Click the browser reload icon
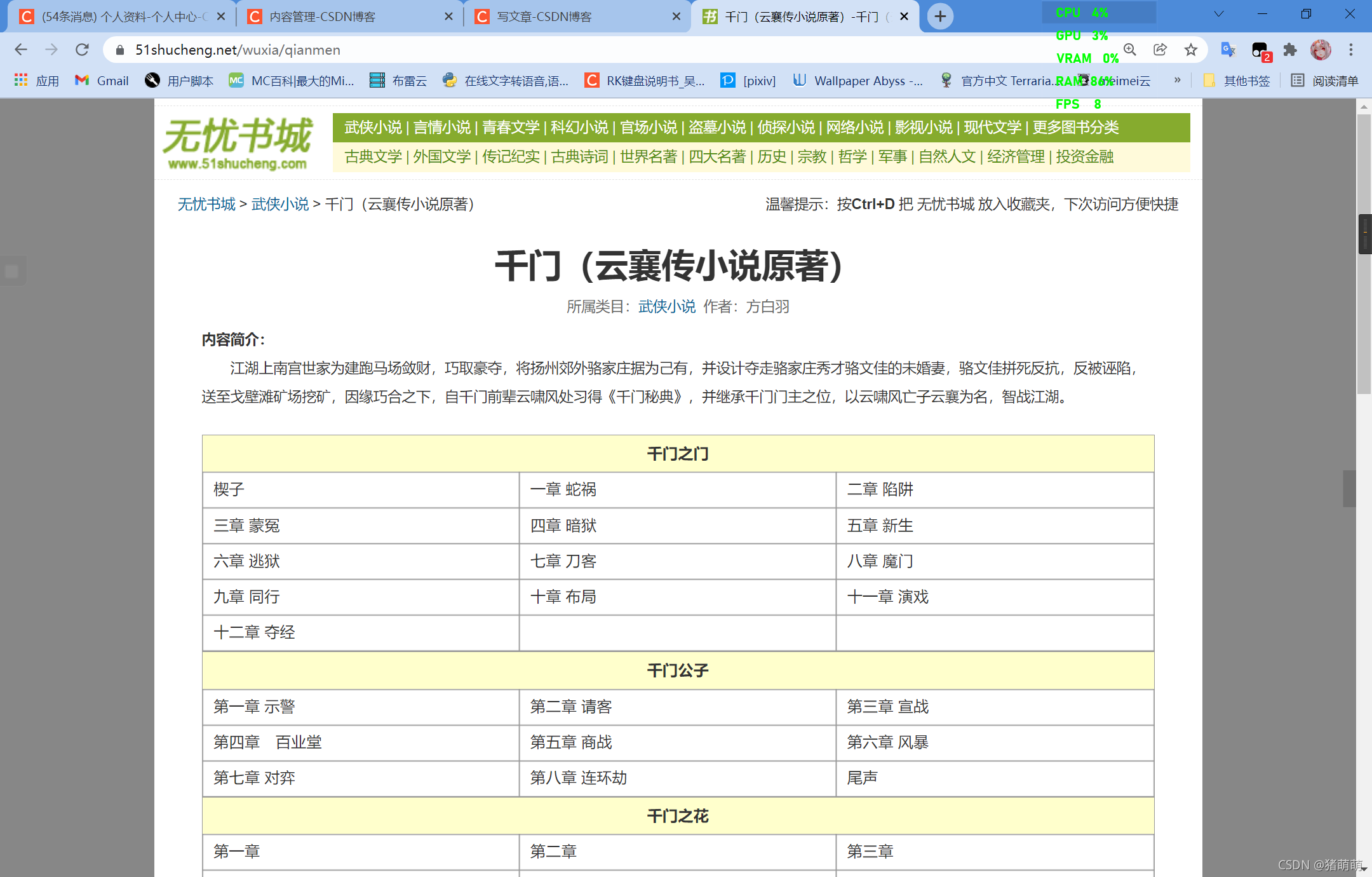 point(82,50)
